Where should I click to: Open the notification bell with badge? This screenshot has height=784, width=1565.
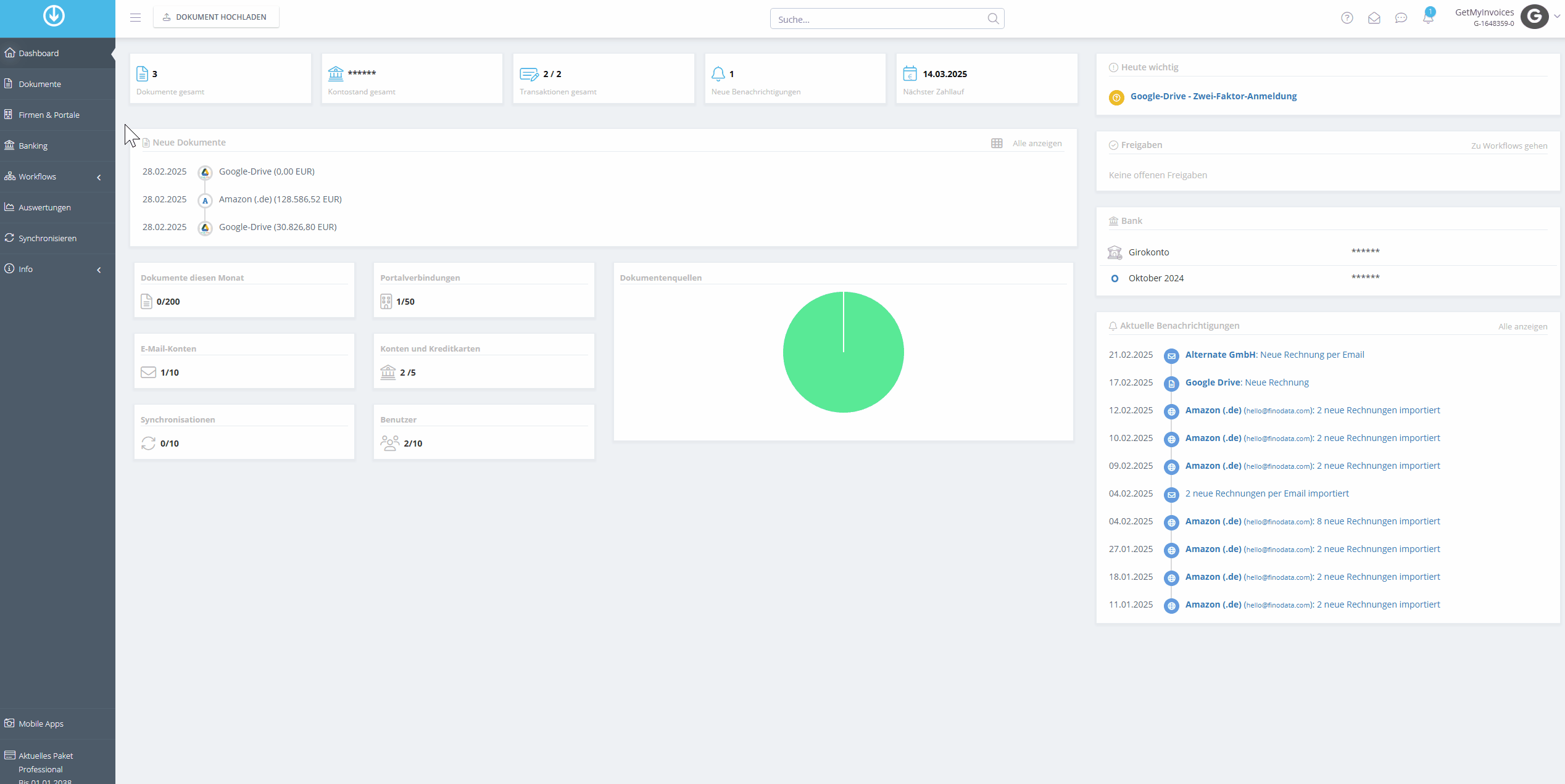click(1428, 17)
